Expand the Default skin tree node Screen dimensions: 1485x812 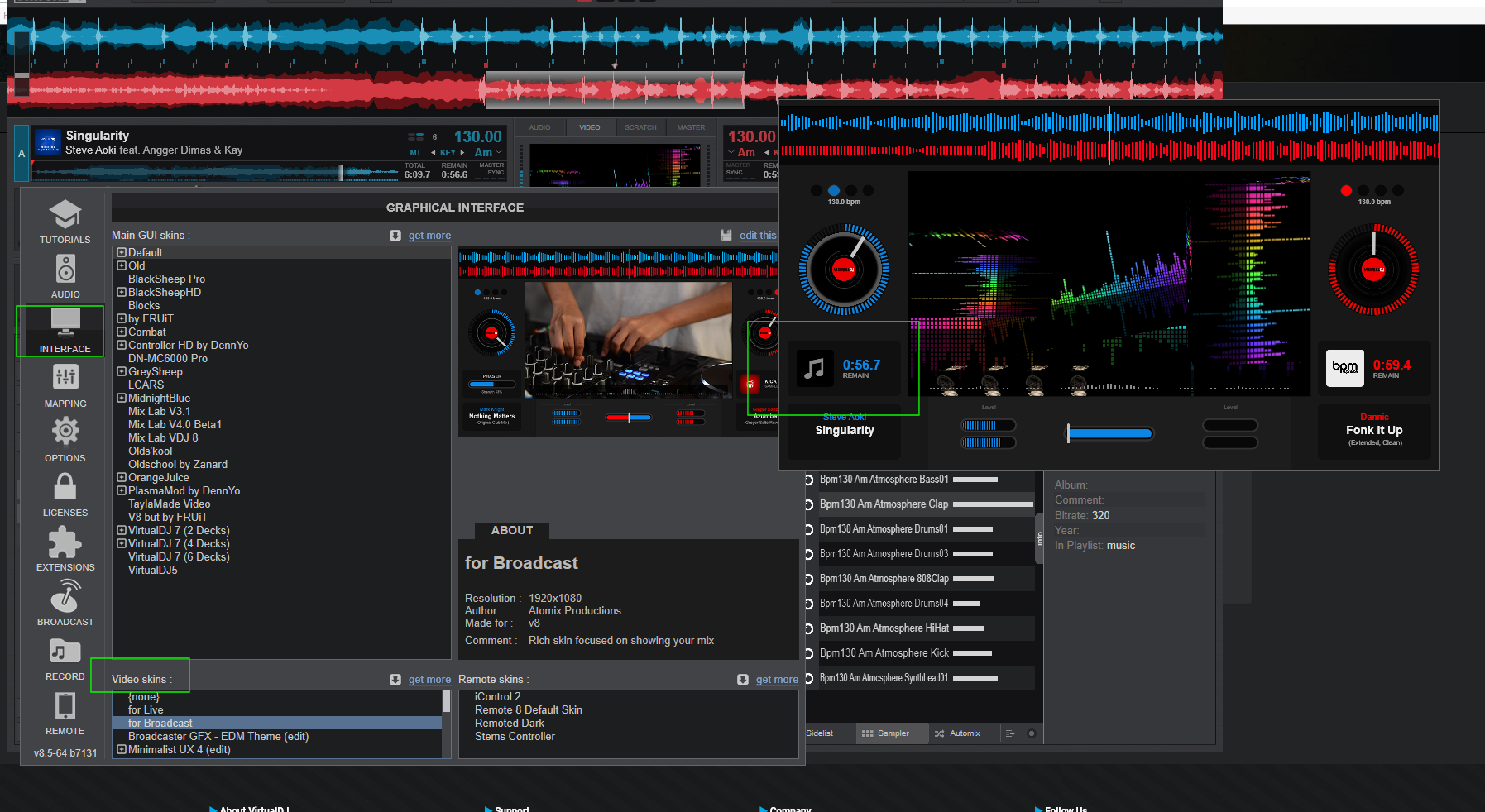coord(122,253)
